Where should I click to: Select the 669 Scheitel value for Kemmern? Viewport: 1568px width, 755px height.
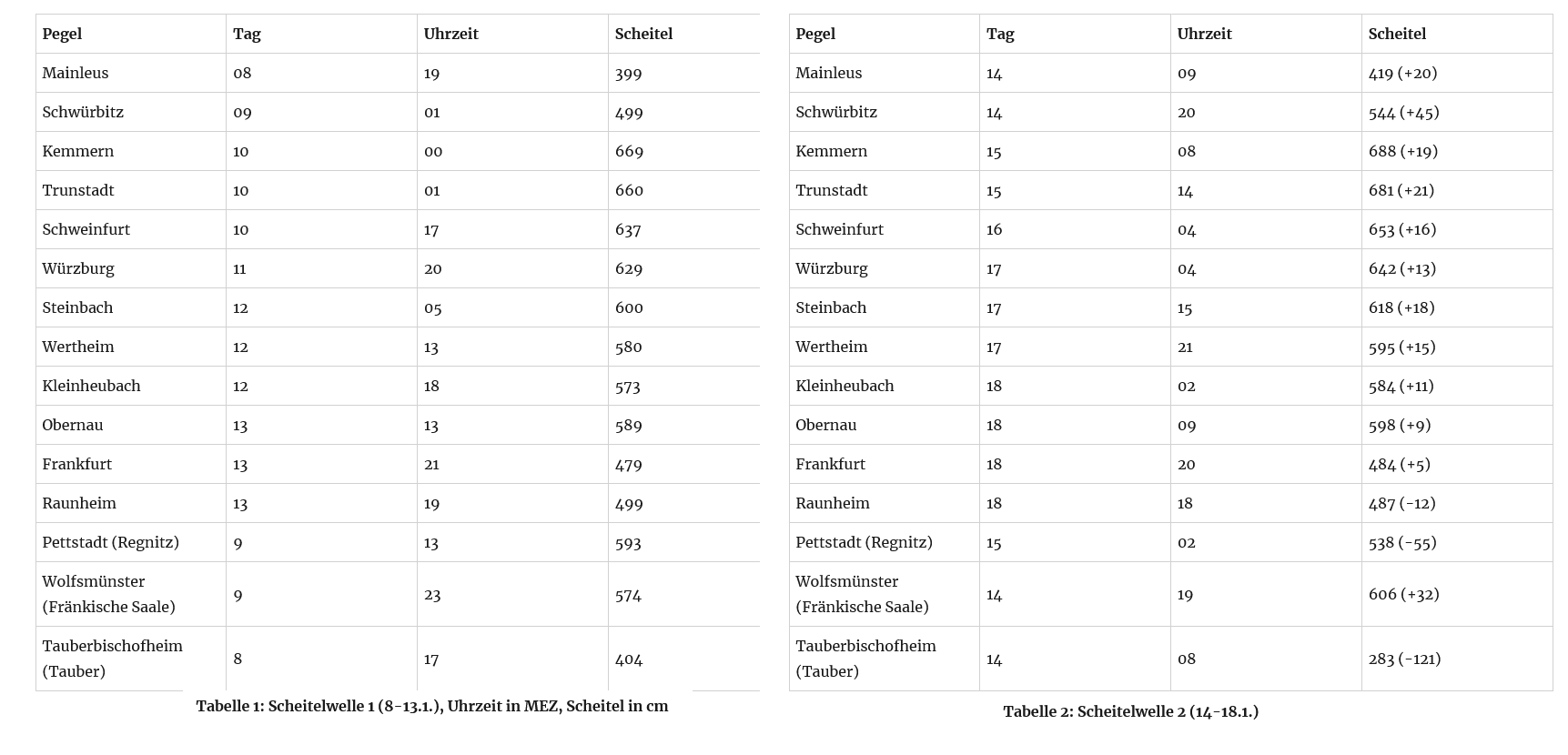(629, 151)
